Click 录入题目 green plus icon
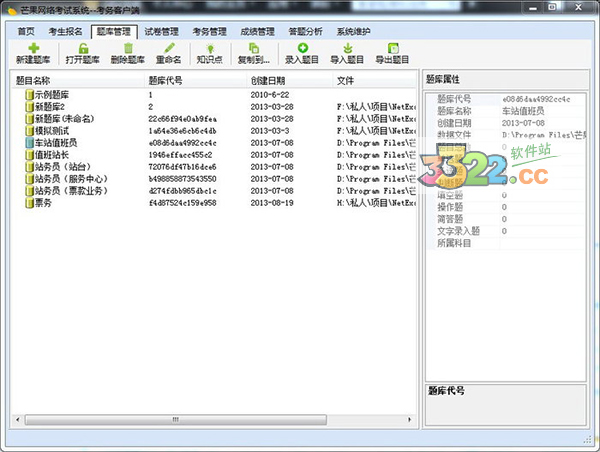 [x=302, y=48]
